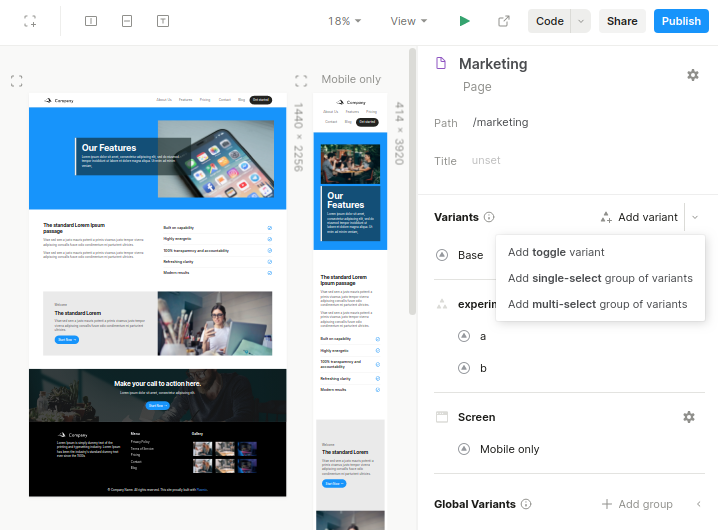Toggle the Mobile only screen variant circle
Viewport: 718px width, 530px height.
tap(463, 449)
